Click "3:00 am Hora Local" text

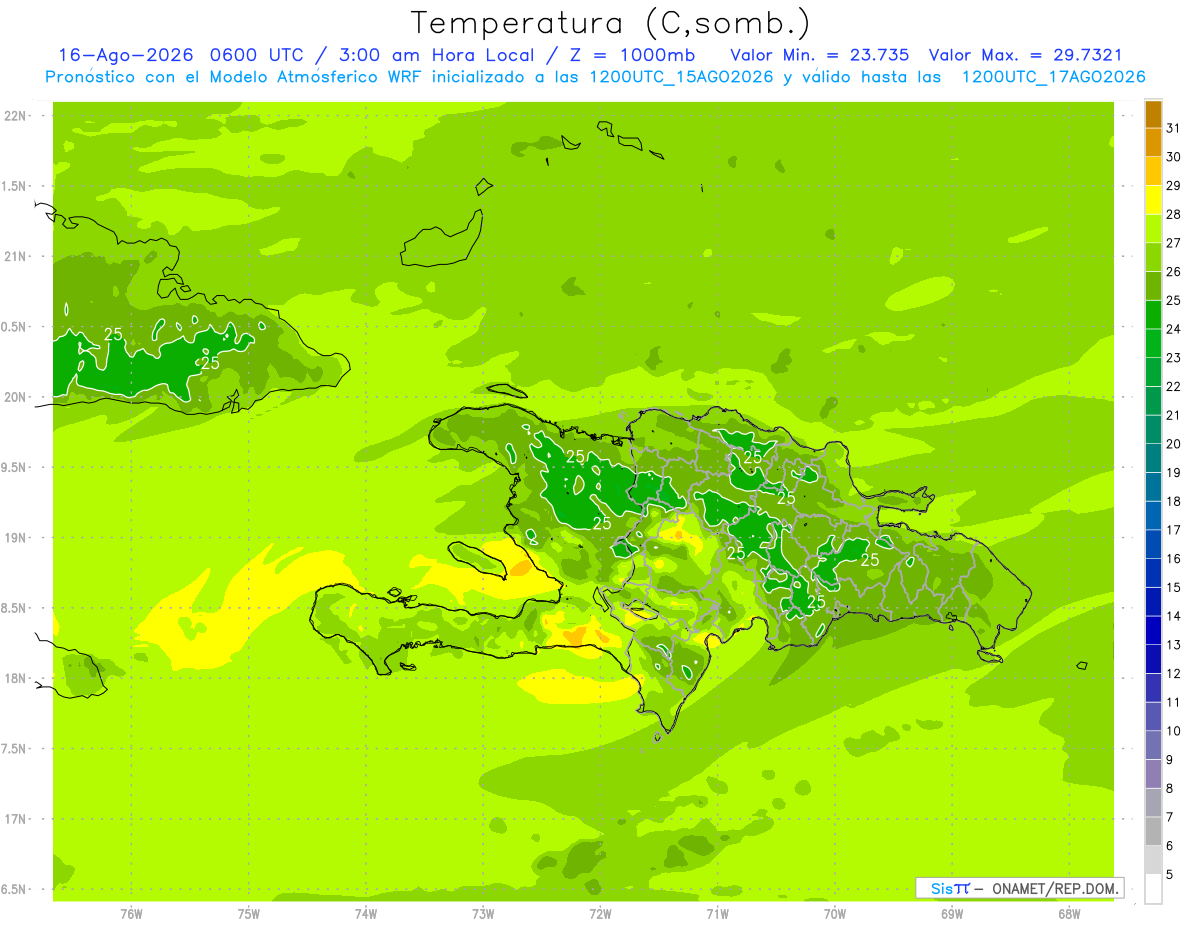(437, 55)
